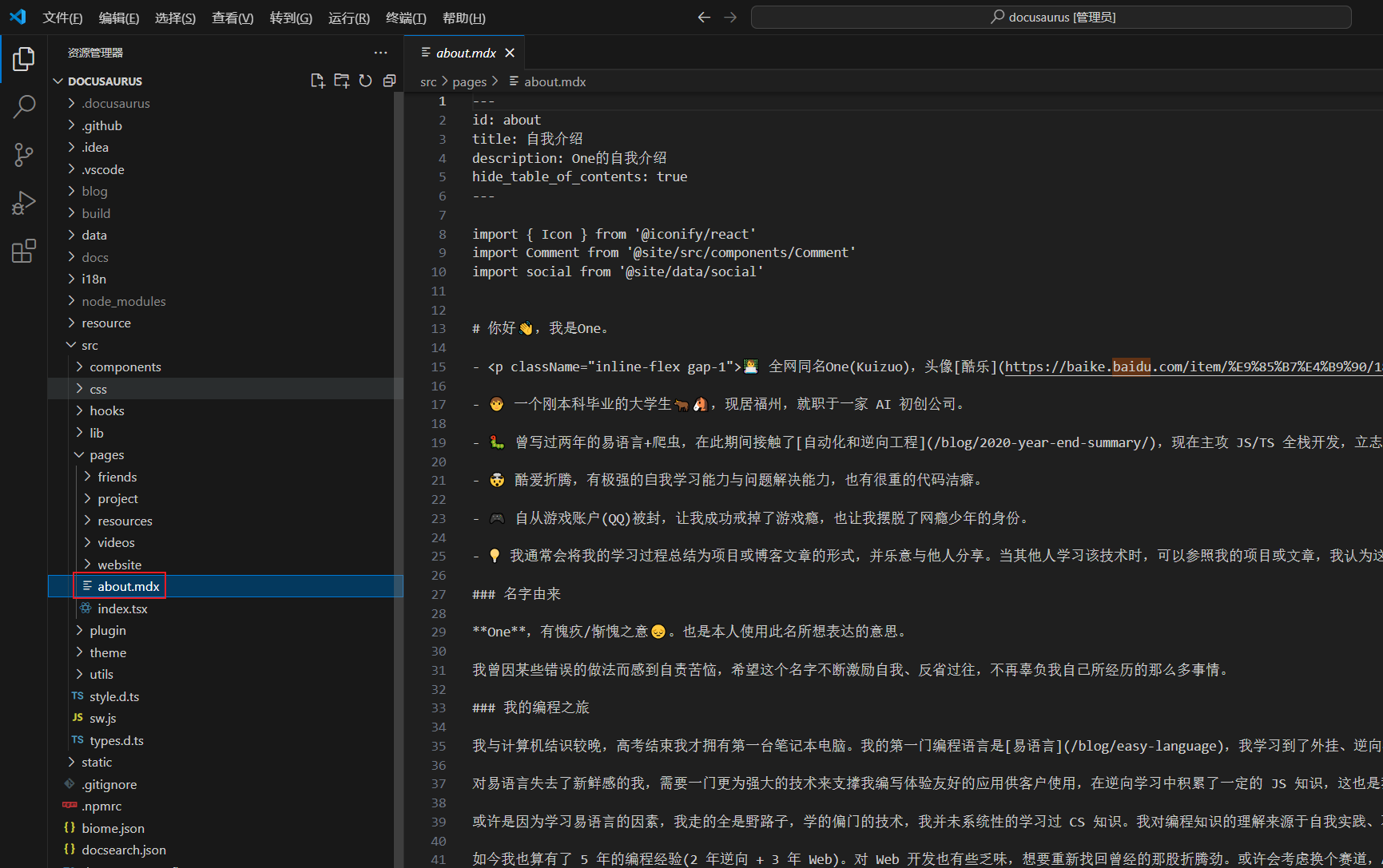Image resolution: width=1383 pixels, height=868 pixels.
Task: Expand the .github folder
Action: tap(71, 125)
